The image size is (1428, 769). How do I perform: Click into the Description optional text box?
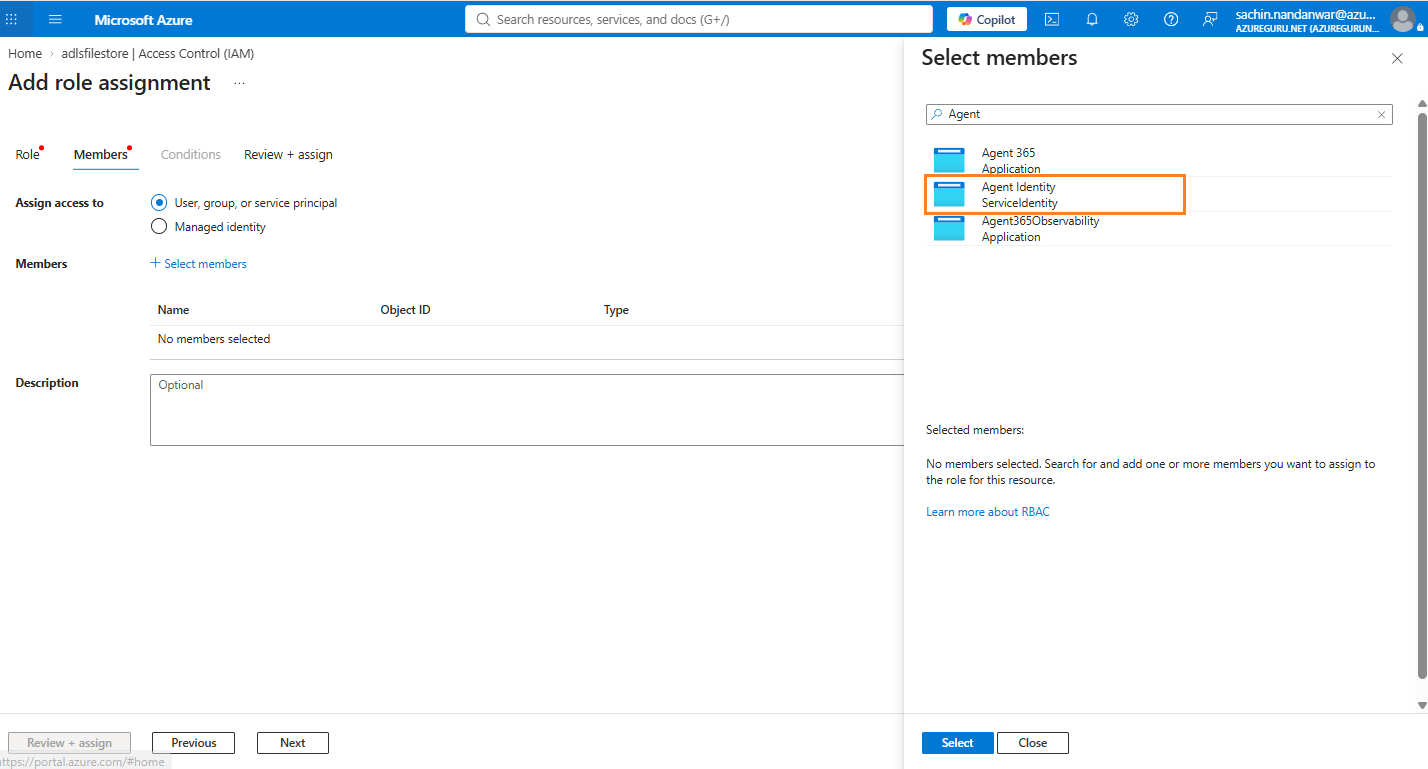[x=527, y=410]
